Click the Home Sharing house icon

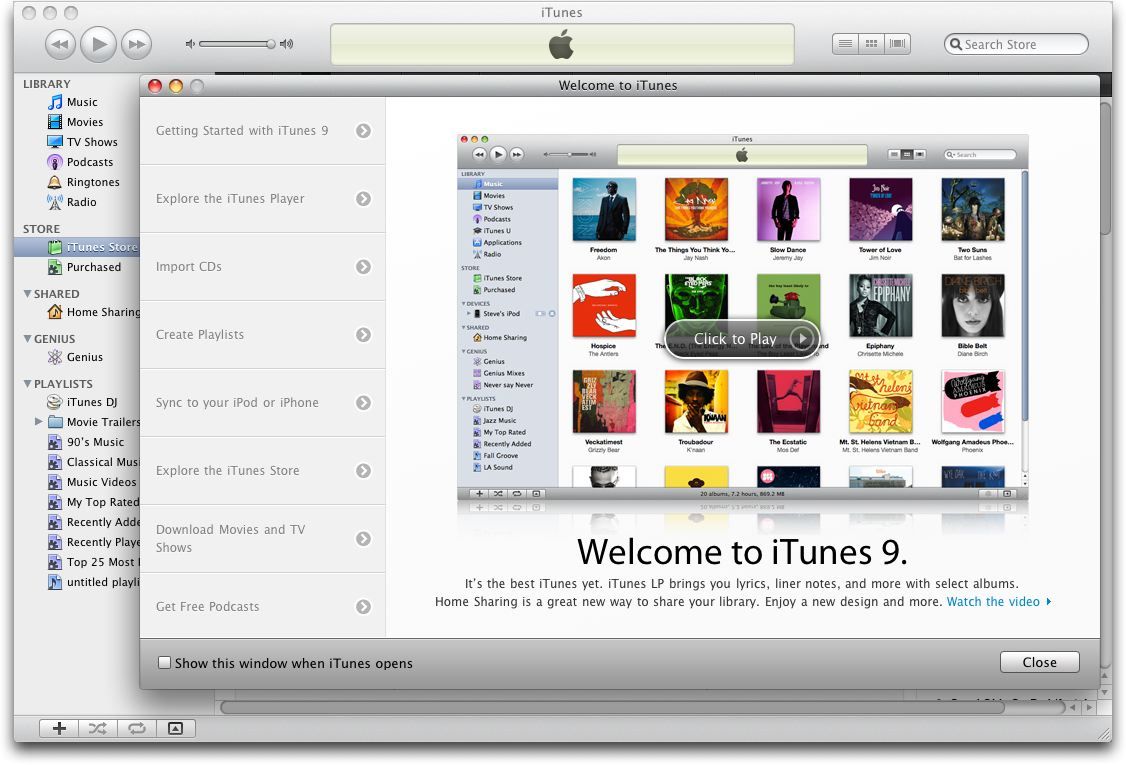click(55, 312)
